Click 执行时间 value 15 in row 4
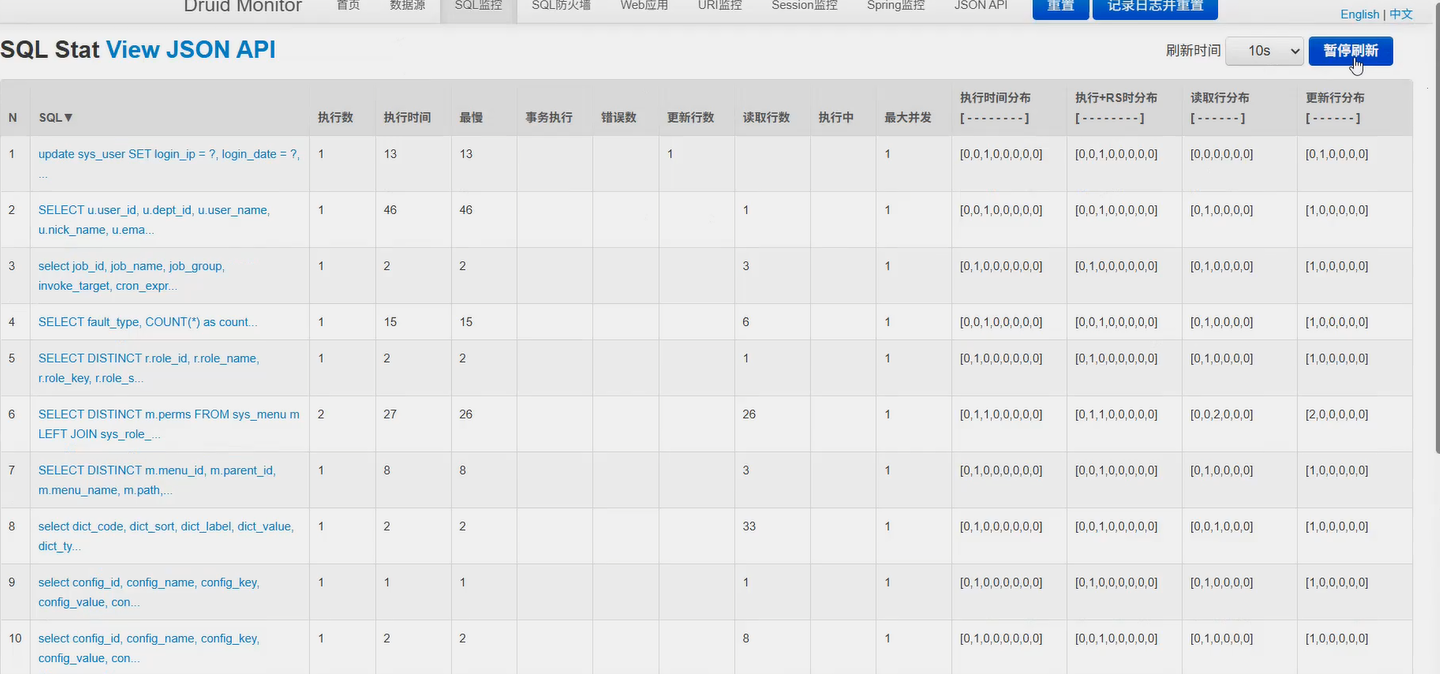Screen dimensions: 1440x674 click(x=390, y=322)
